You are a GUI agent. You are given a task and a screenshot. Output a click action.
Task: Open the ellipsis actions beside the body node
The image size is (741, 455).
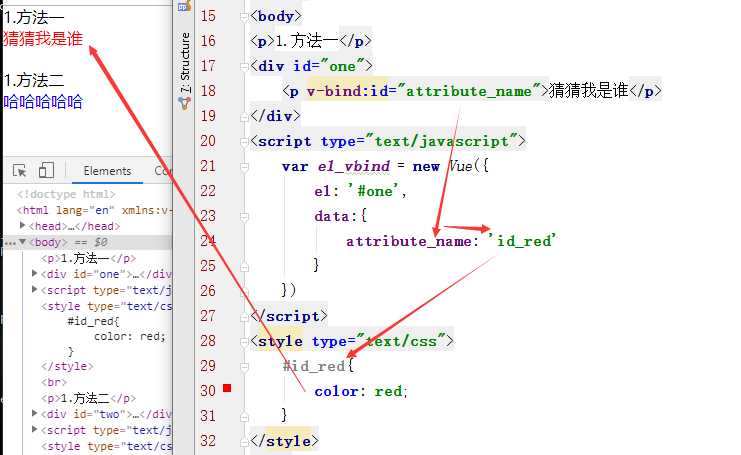(9, 243)
